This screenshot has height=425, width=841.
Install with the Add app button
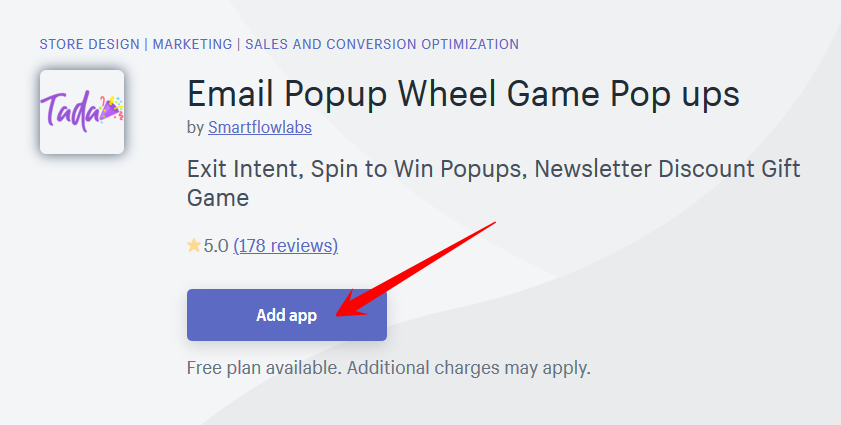pyautogui.click(x=287, y=315)
